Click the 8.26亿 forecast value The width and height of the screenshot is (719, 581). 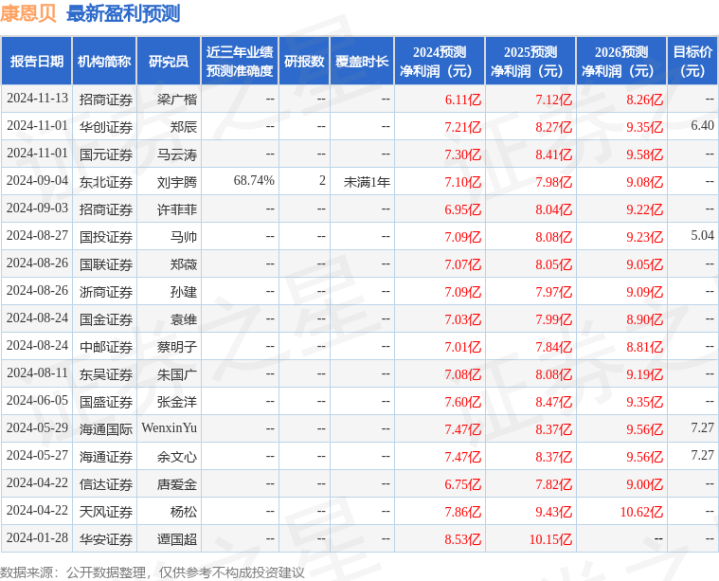[644, 100]
